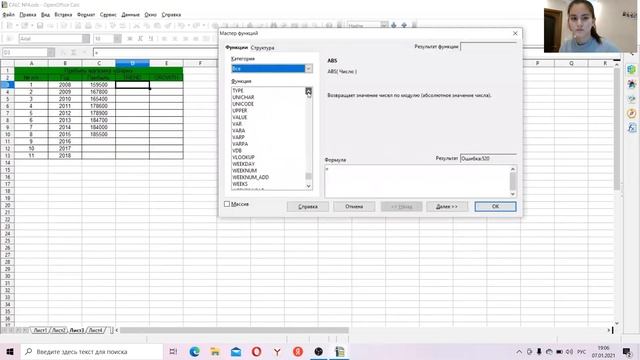Switch to the Структура tab
640x360 pixels.
click(x=262, y=48)
